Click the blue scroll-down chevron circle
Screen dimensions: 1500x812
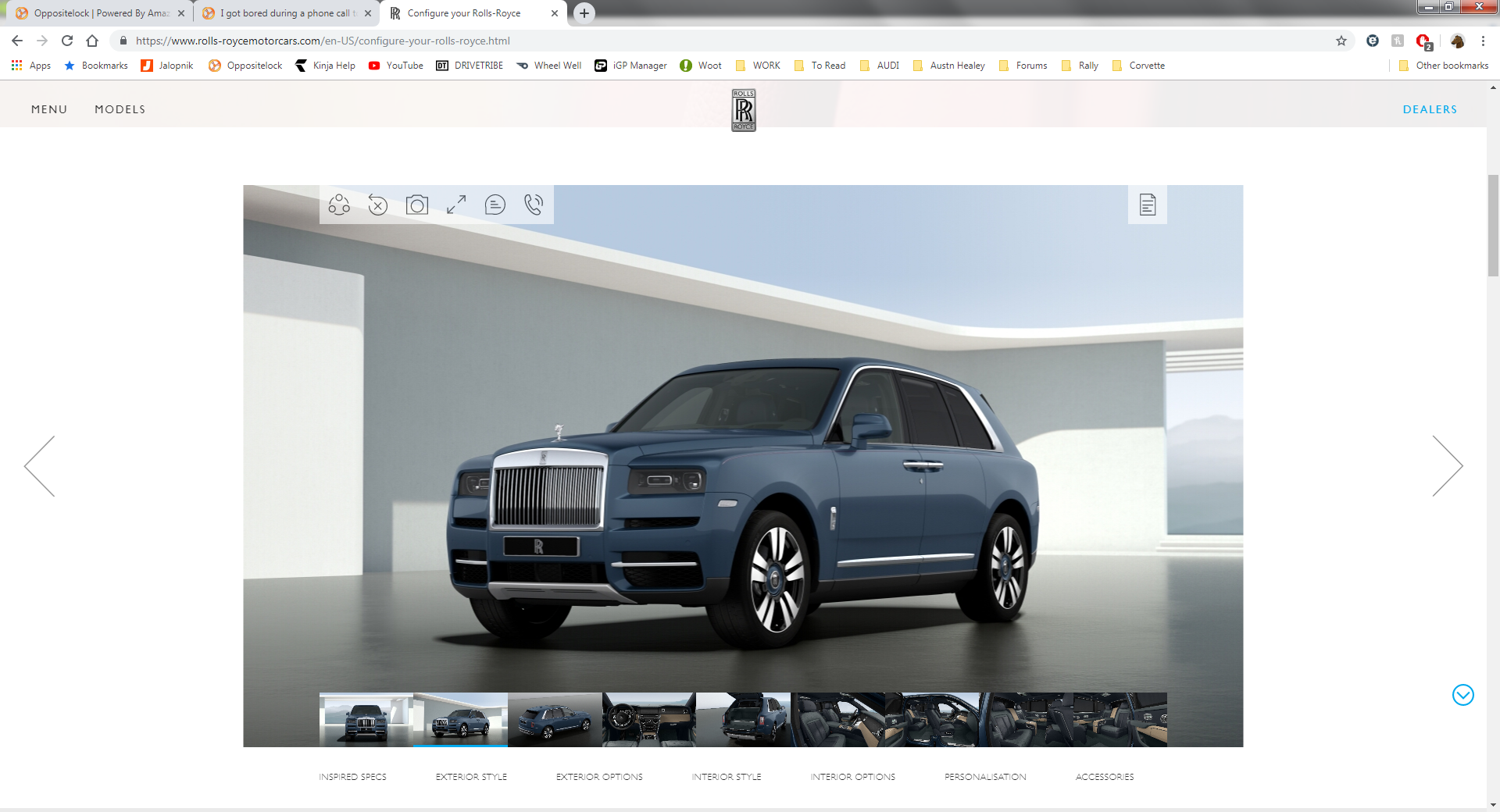coord(1463,695)
